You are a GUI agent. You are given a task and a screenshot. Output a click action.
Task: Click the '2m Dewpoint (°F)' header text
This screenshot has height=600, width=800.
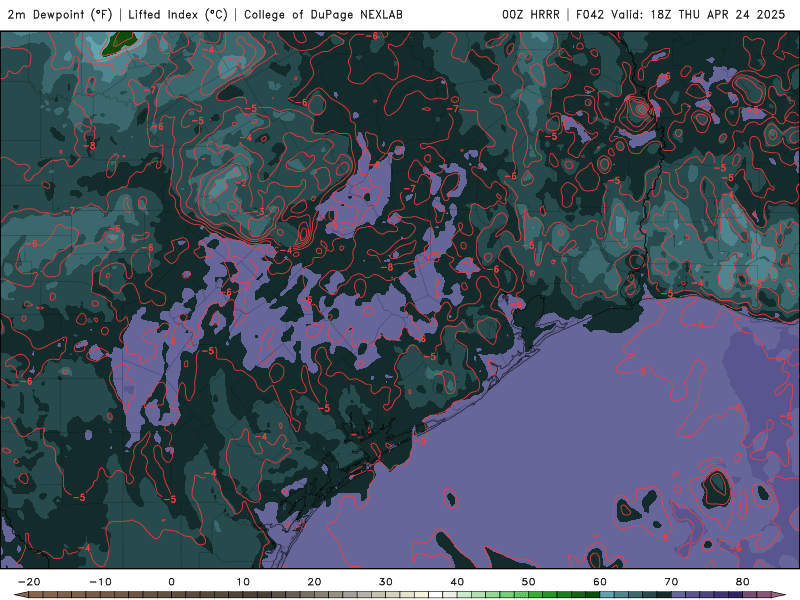(60, 15)
